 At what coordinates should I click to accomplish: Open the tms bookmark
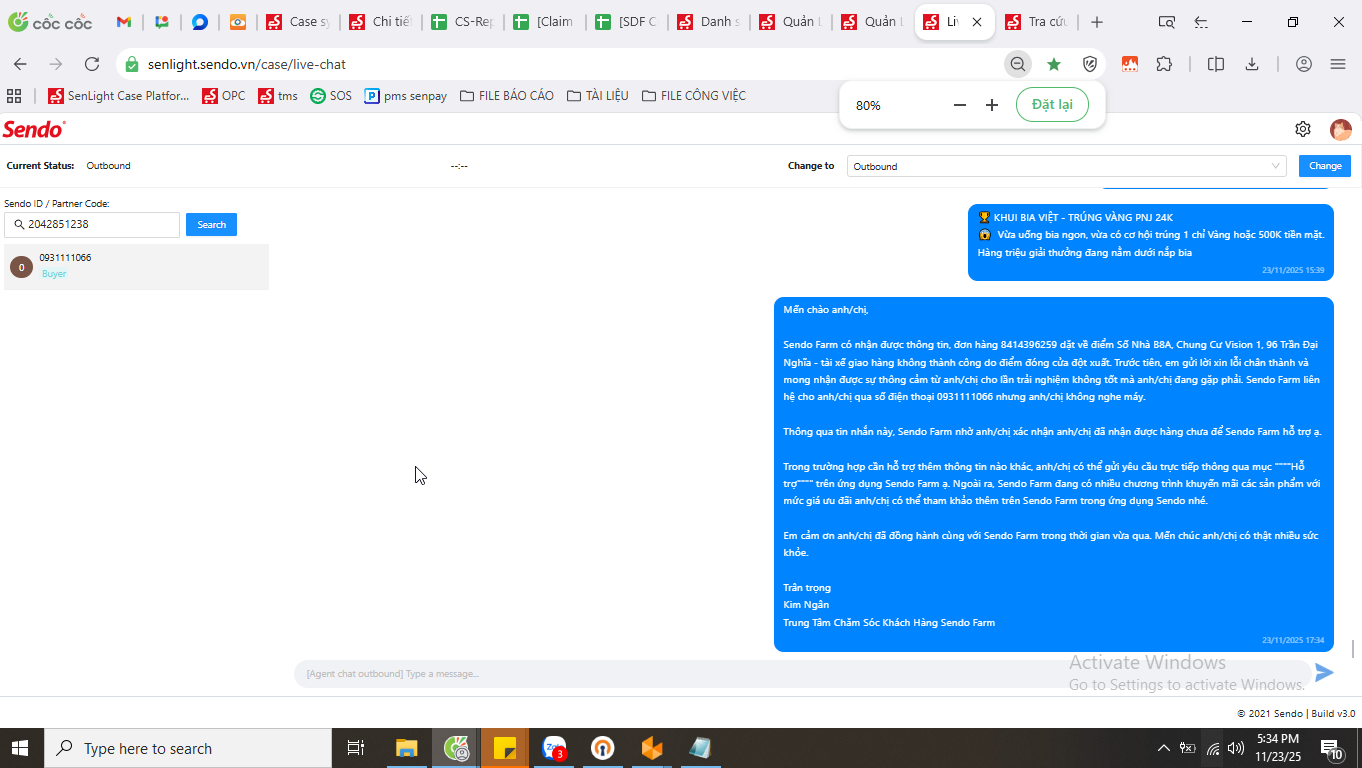(278, 96)
